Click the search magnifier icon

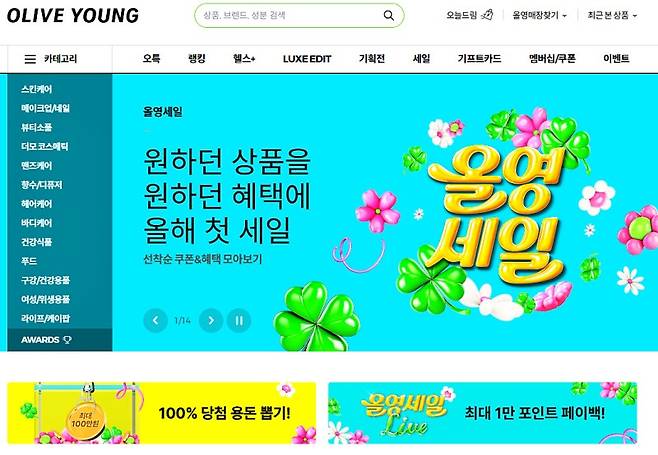tap(389, 16)
